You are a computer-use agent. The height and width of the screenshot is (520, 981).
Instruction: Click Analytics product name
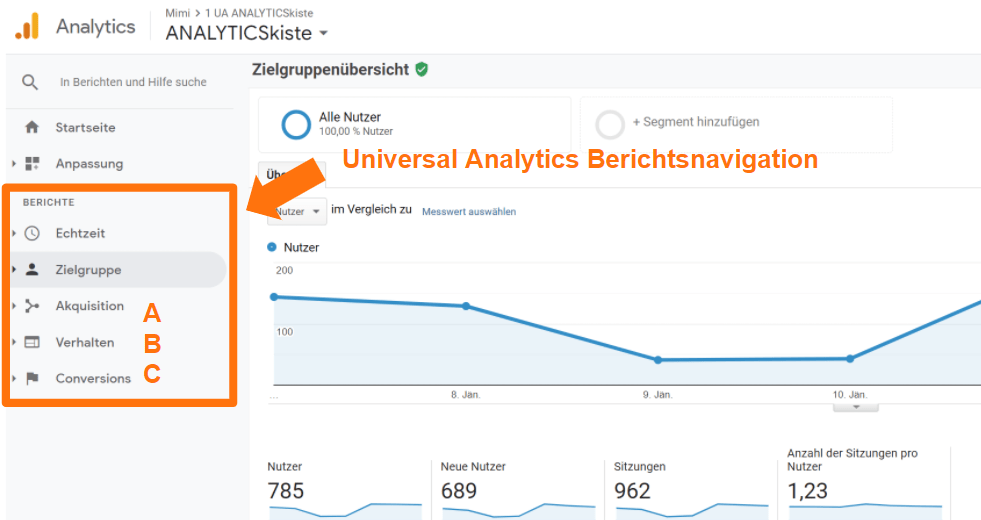pos(96,27)
